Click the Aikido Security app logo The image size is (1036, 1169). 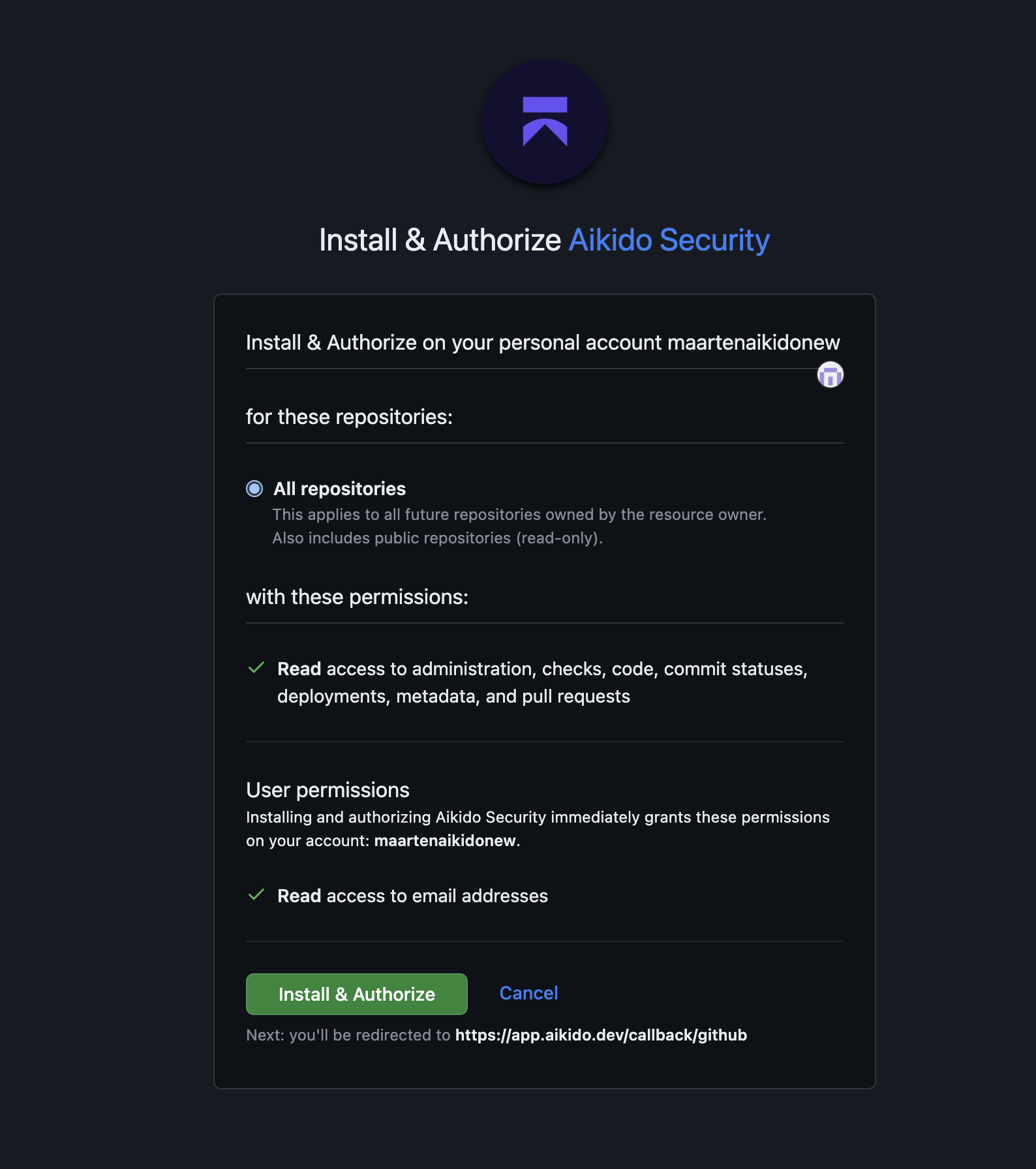(x=545, y=121)
